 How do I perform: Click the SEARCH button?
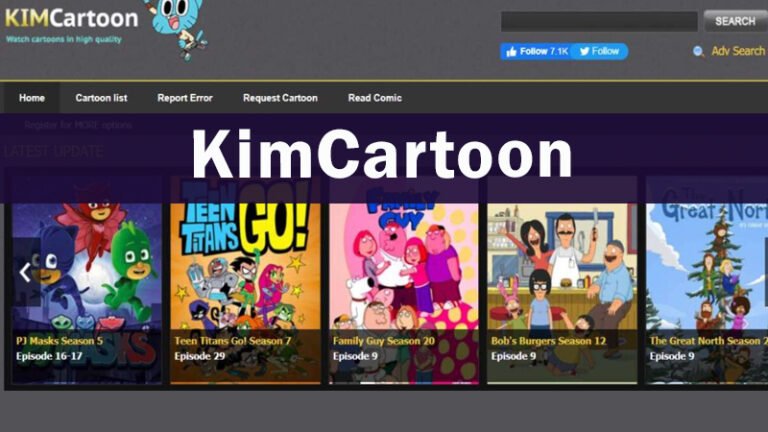pyautogui.click(x=735, y=21)
